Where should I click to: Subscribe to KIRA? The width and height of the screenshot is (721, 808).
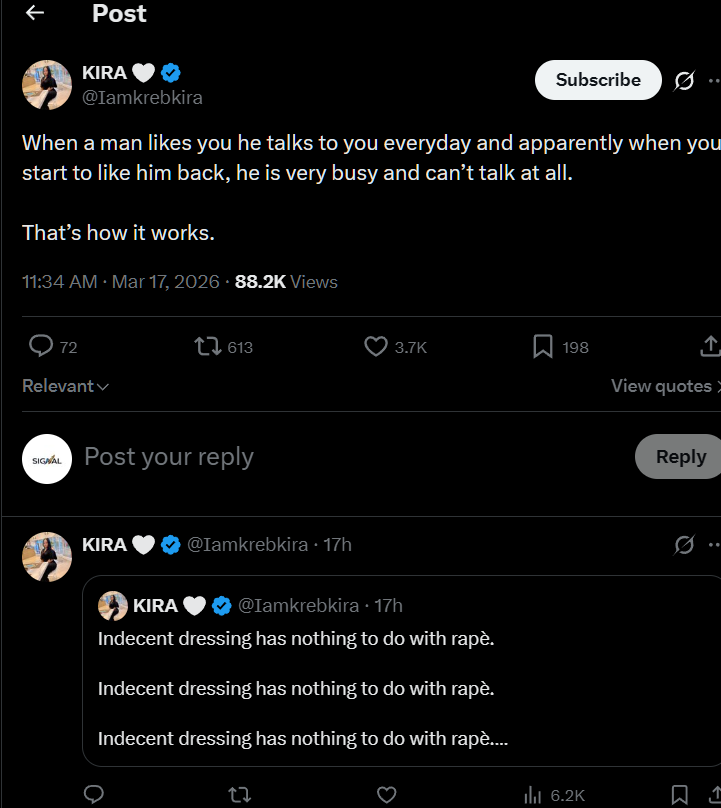598,80
